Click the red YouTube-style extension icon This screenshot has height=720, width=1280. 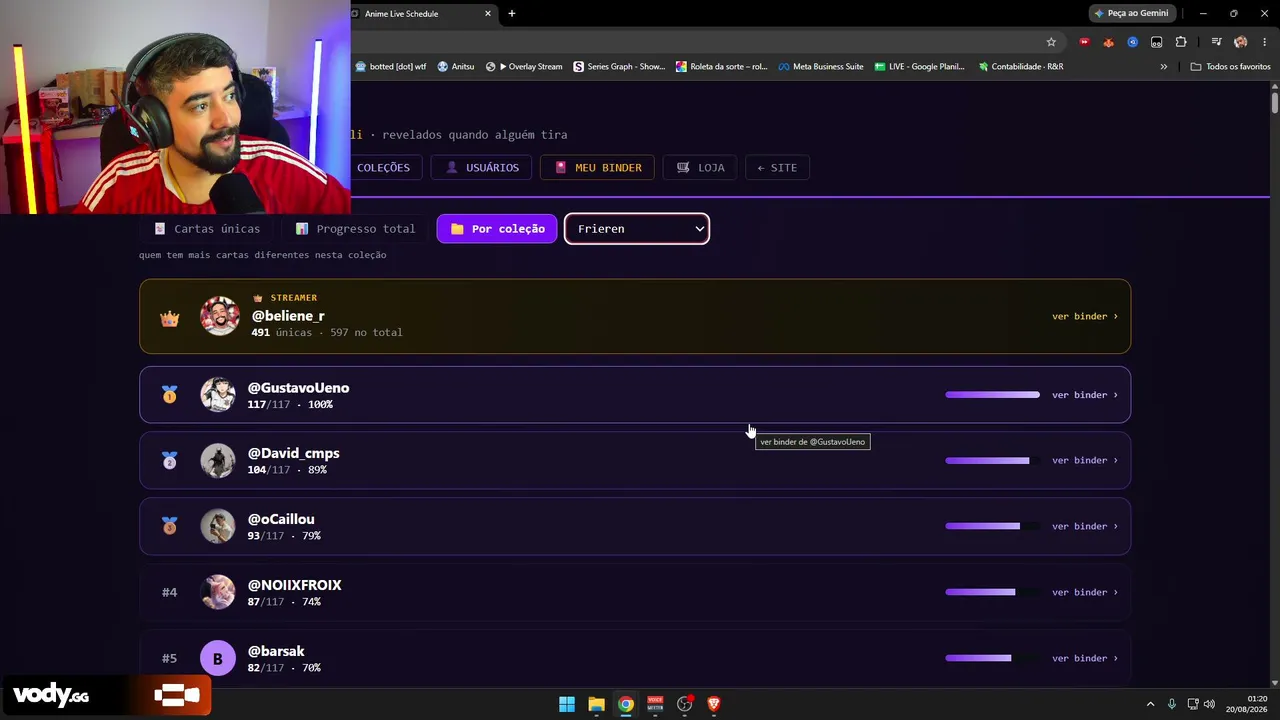click(x=1084, y=42)
